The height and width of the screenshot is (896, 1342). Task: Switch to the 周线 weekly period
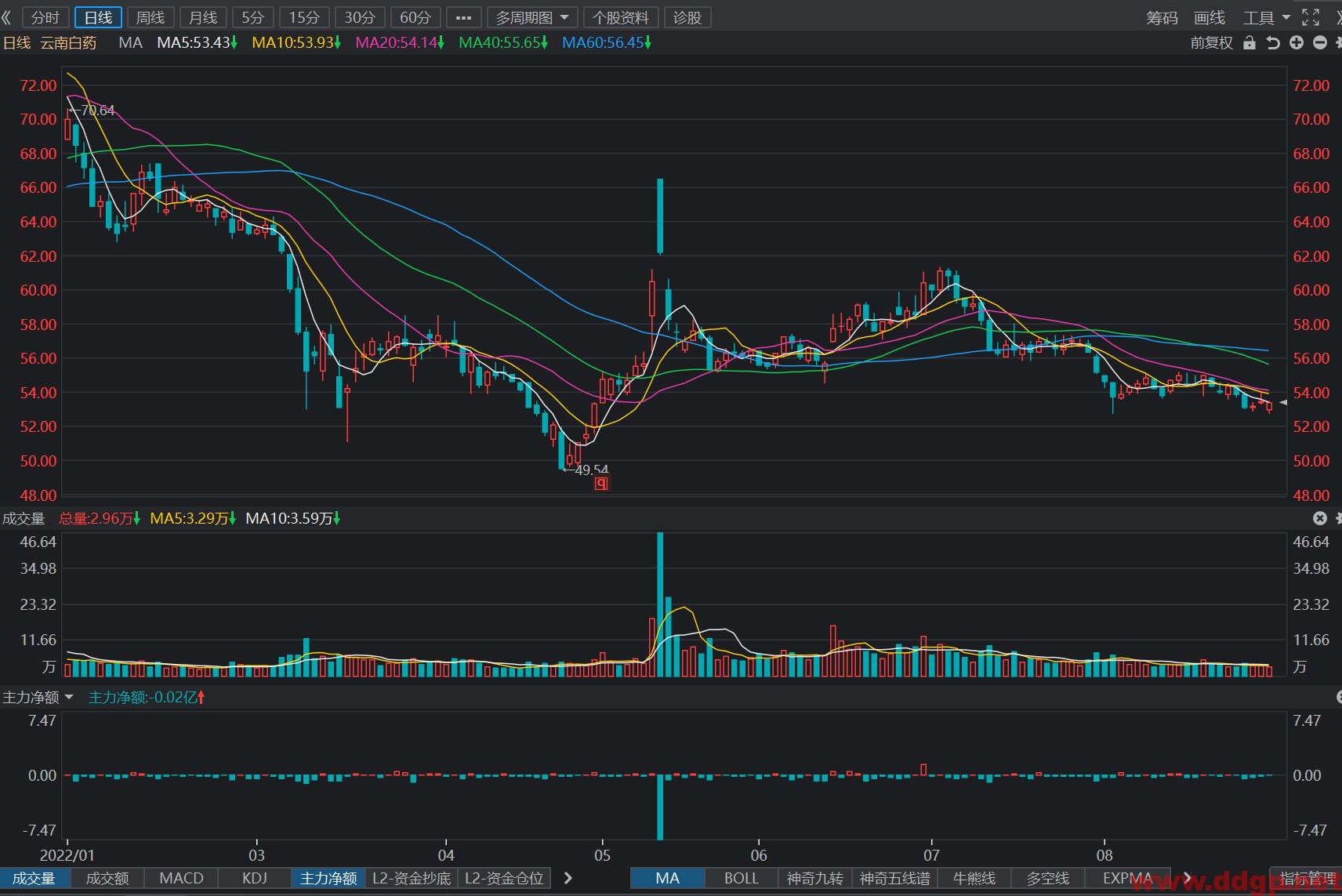151,17
